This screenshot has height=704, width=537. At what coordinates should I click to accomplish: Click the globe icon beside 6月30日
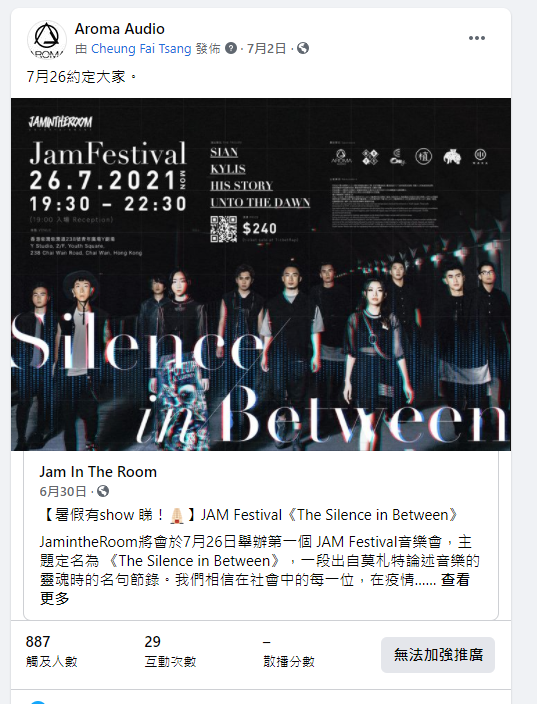click(103, 491)
